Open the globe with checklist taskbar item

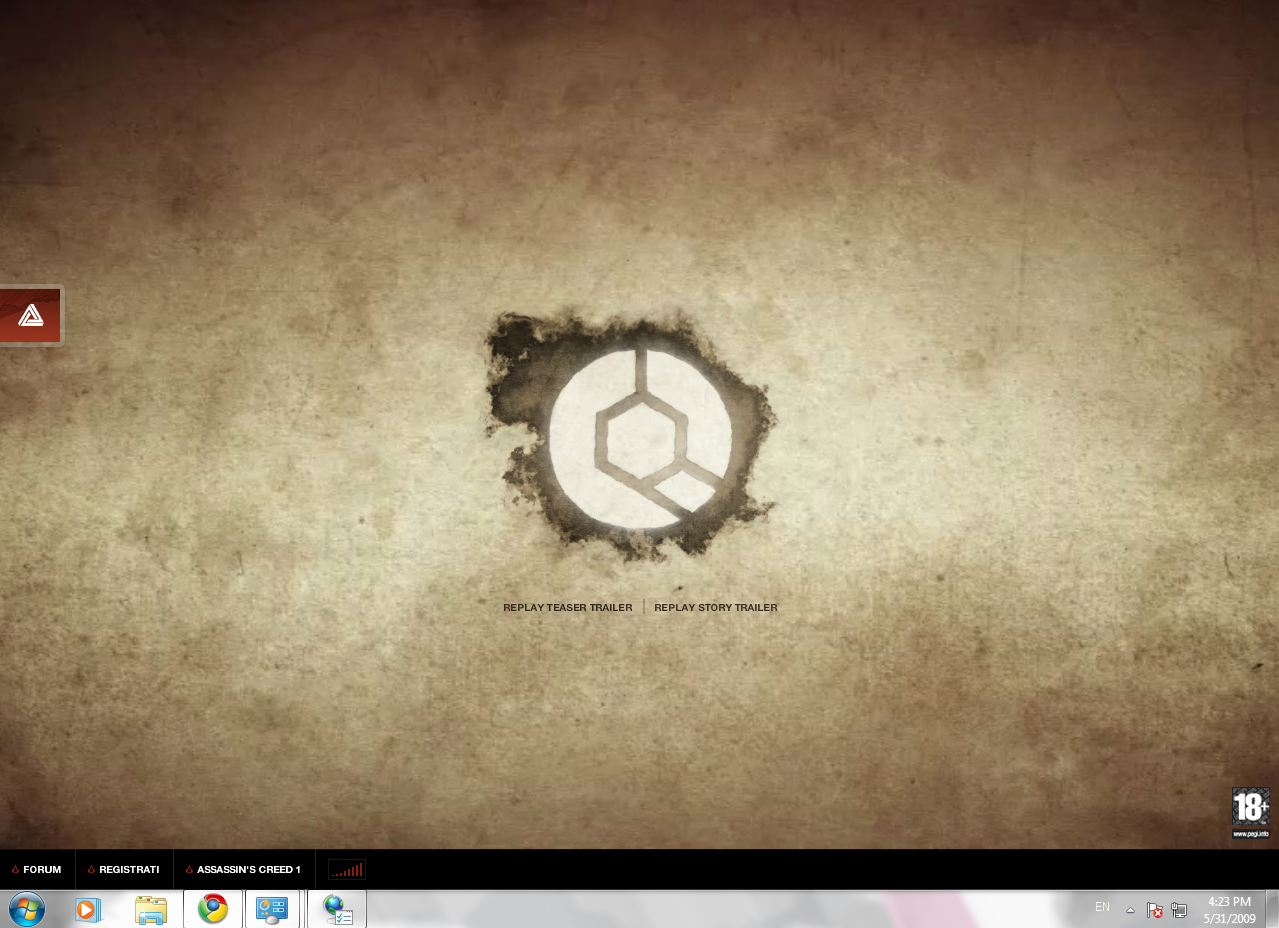coord(337,909)
